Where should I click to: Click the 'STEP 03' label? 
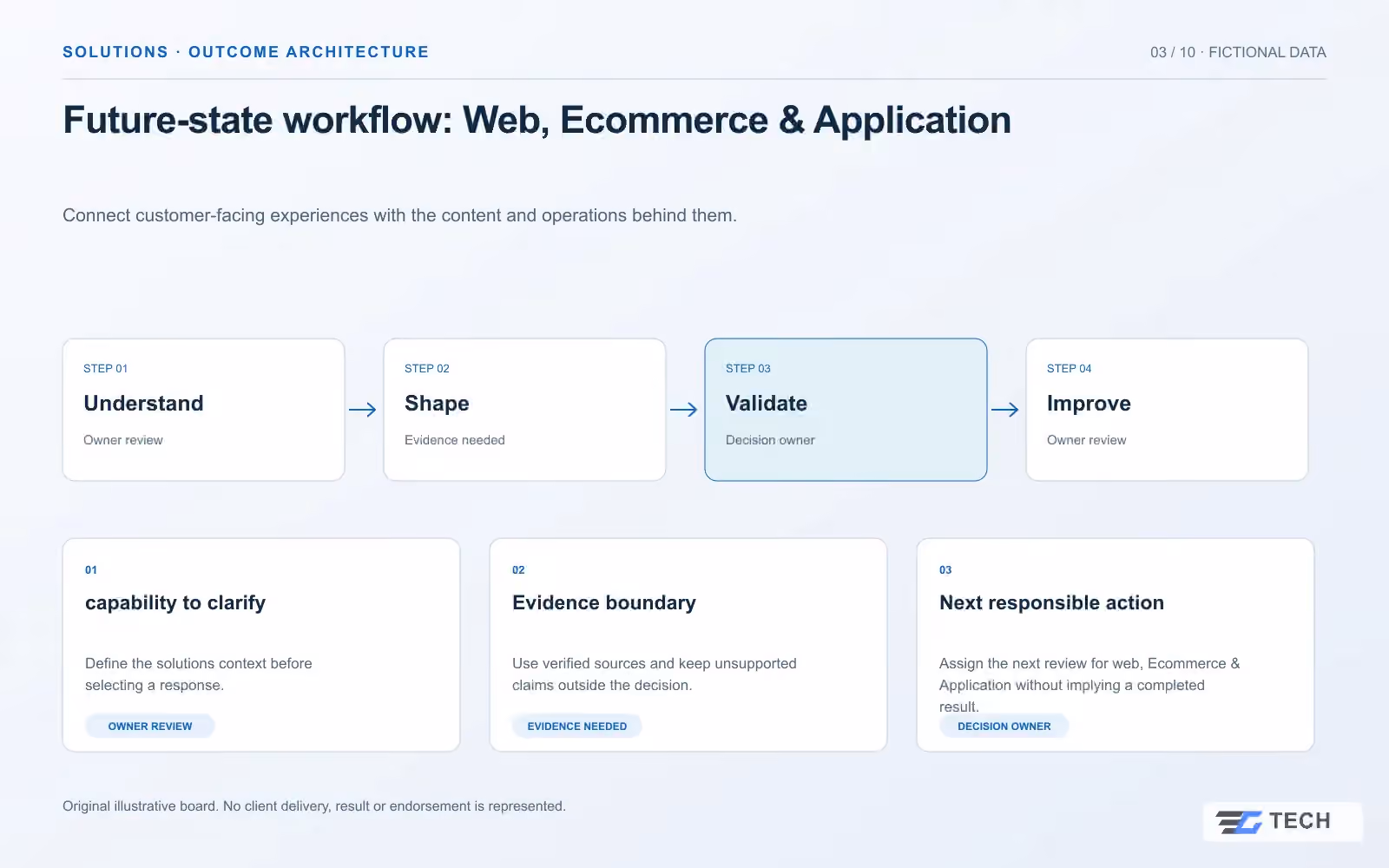coord(748,369)
